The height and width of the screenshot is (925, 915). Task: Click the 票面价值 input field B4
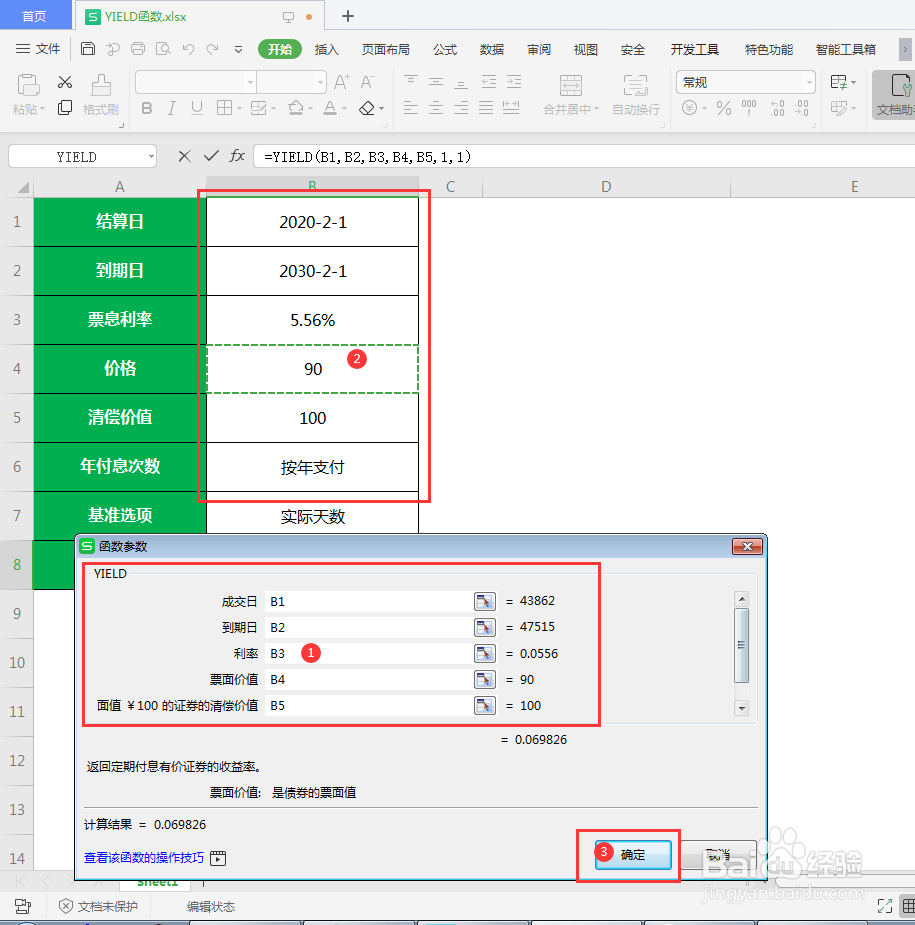369,680
